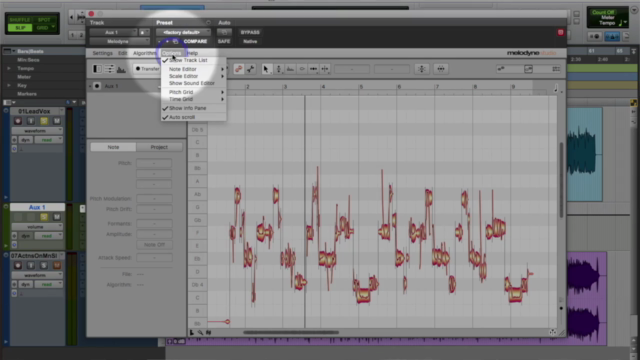The image size is (640, 360).
Task: Click the Correct Pitch macro icon
Action: pyautogui.click(x=422, y=69)
